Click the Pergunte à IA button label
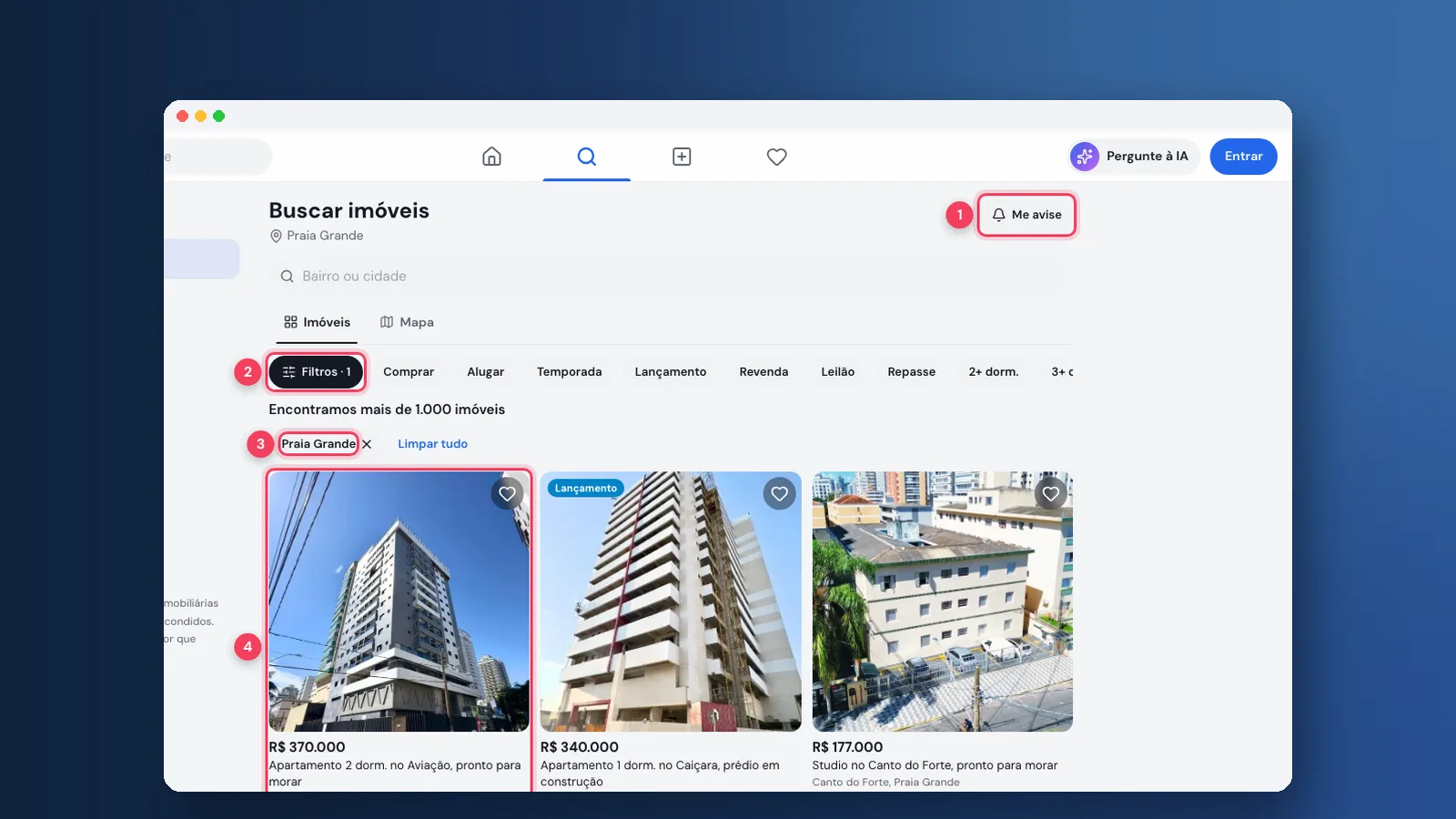 click(x=1147, y=157)
